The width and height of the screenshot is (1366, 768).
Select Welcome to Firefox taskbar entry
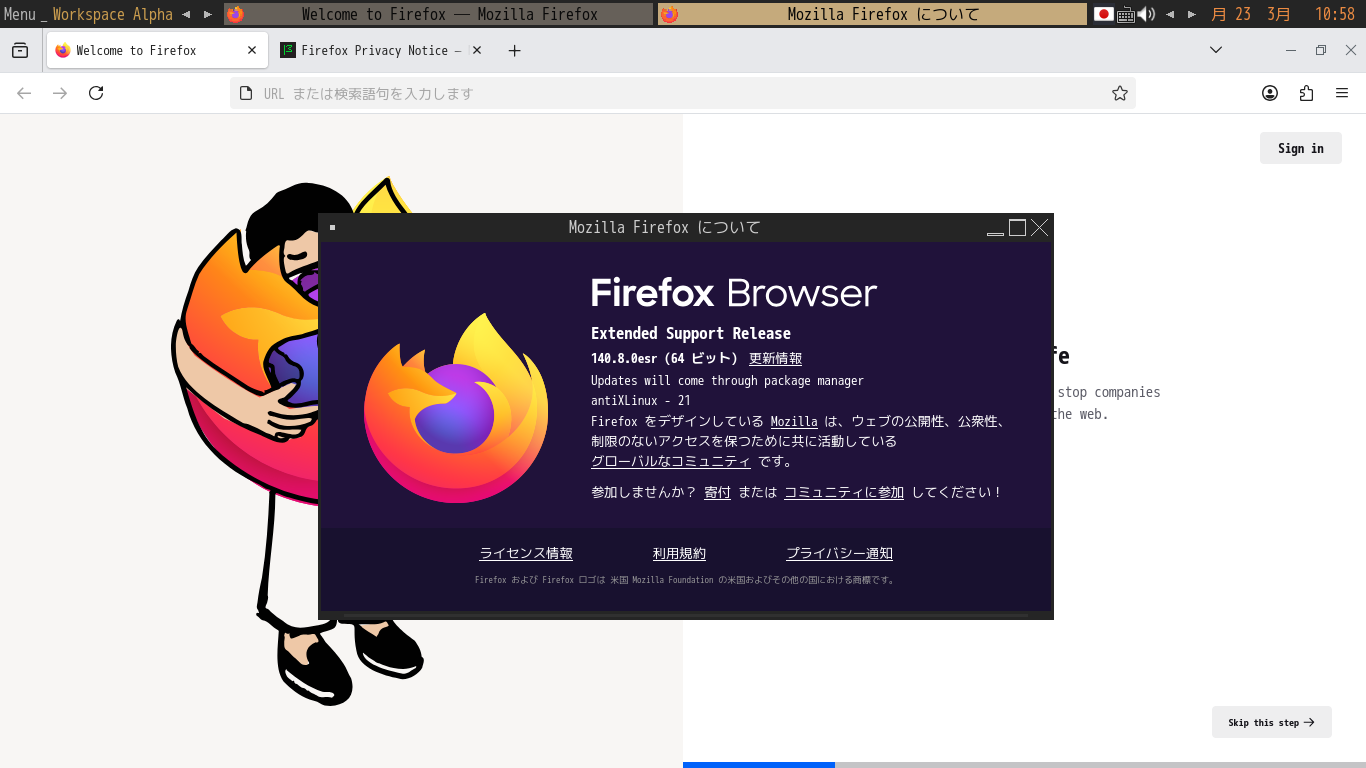coord(439,14)
